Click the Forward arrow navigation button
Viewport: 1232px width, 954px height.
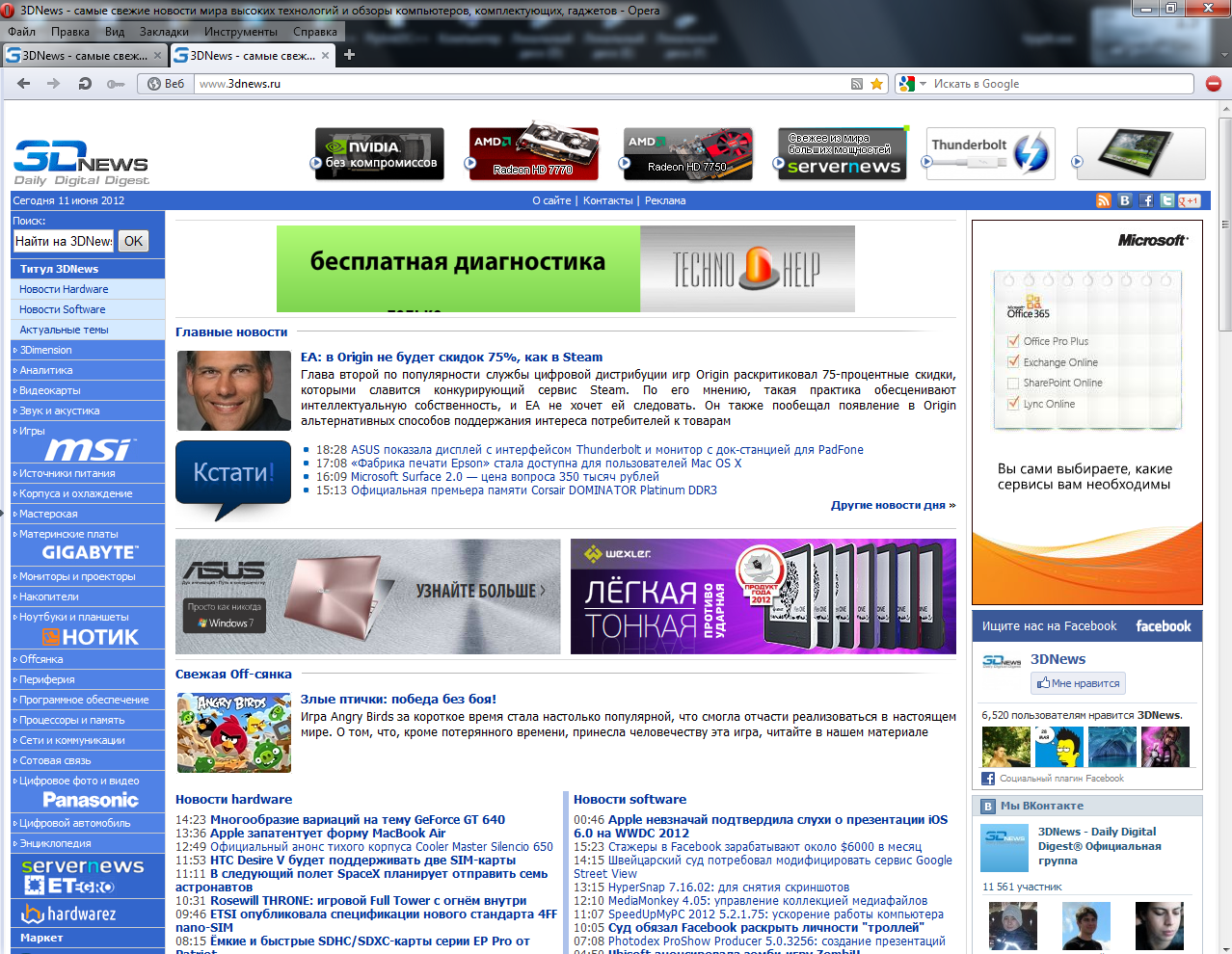[54, 84]
